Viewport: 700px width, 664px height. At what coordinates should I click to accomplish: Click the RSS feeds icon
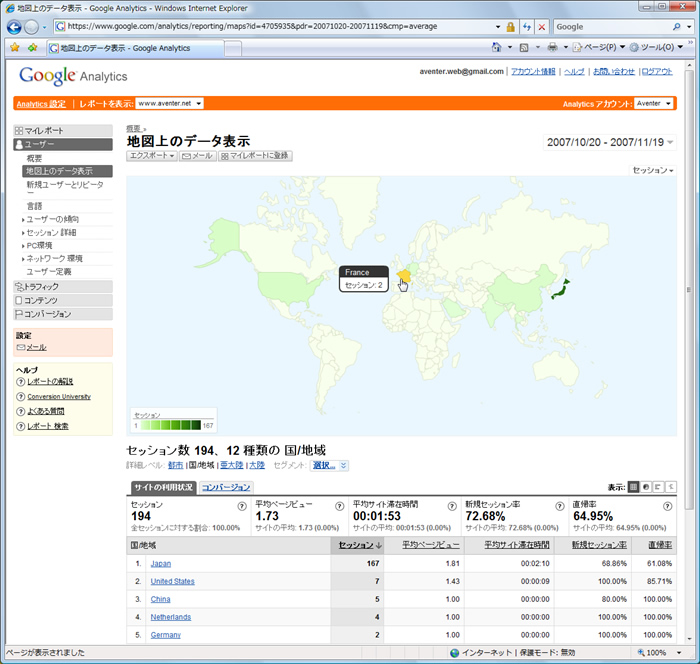(x=524, y=47)
